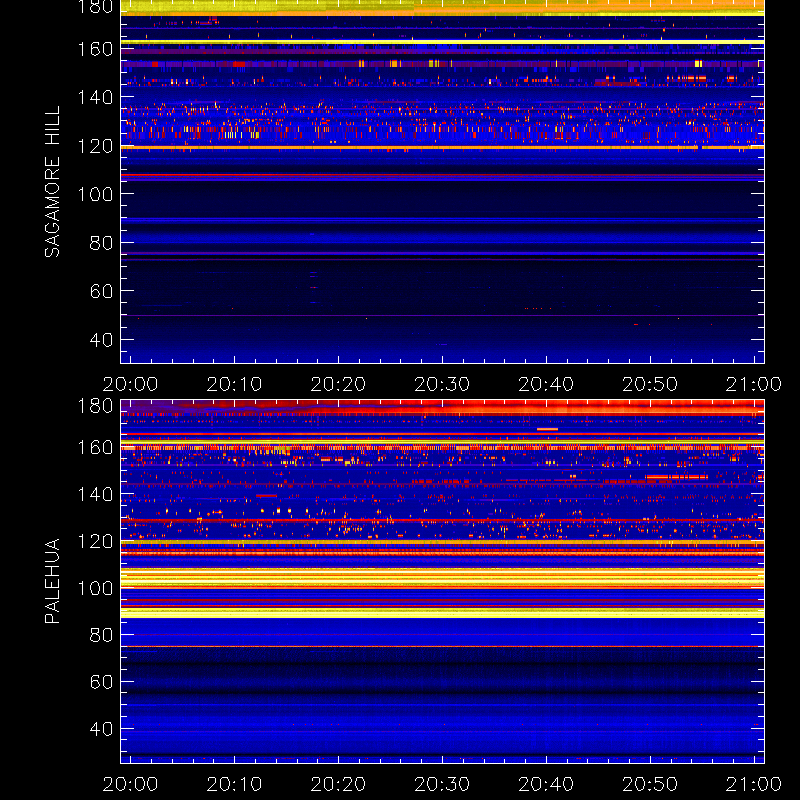Select the 60 tick label on Sagamore Hill plot
The image size is (800, 800).
click(101, 291)
